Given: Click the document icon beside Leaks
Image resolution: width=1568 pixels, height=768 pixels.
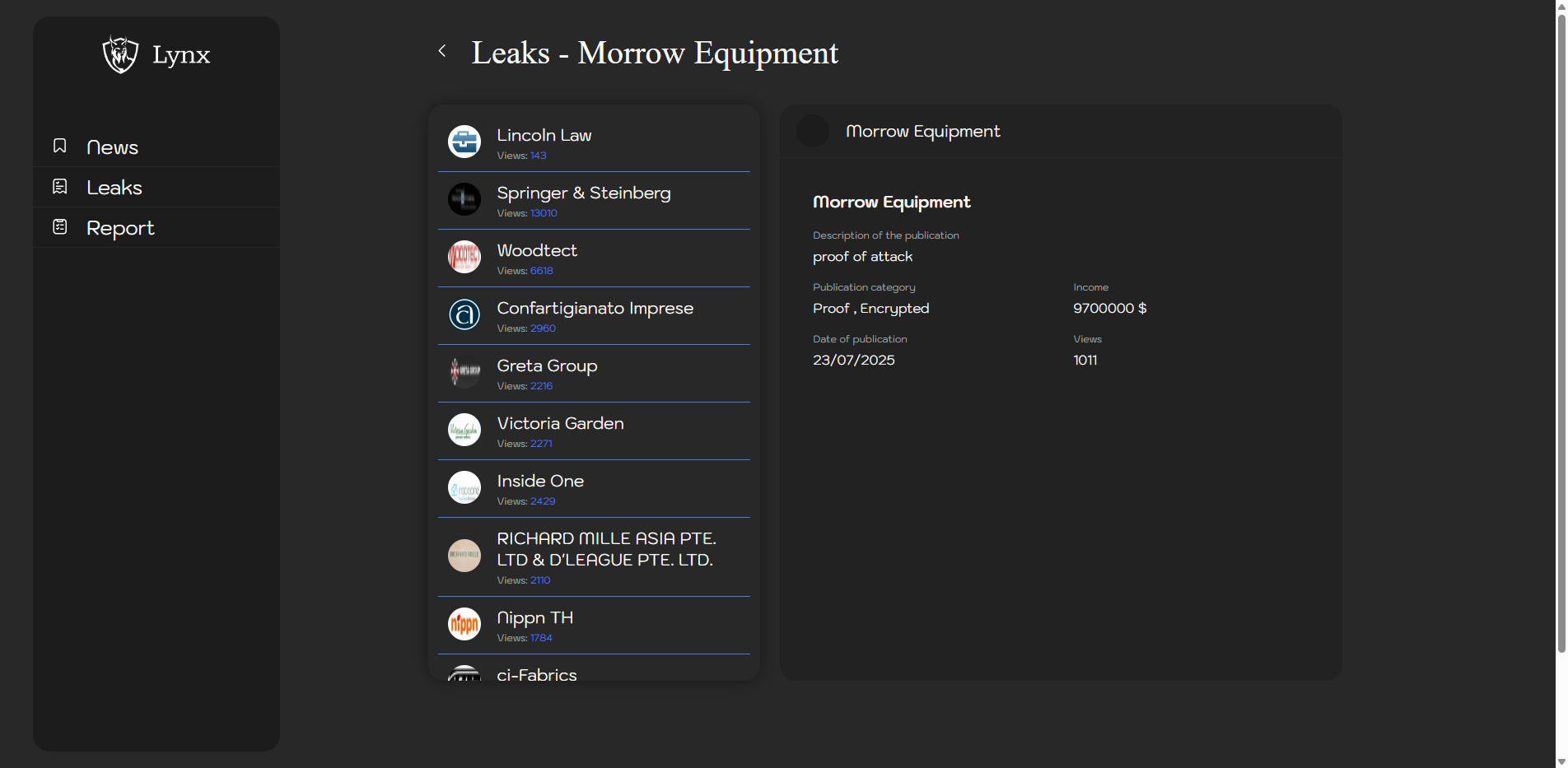Looking at the screenshot, I should 60,187.
